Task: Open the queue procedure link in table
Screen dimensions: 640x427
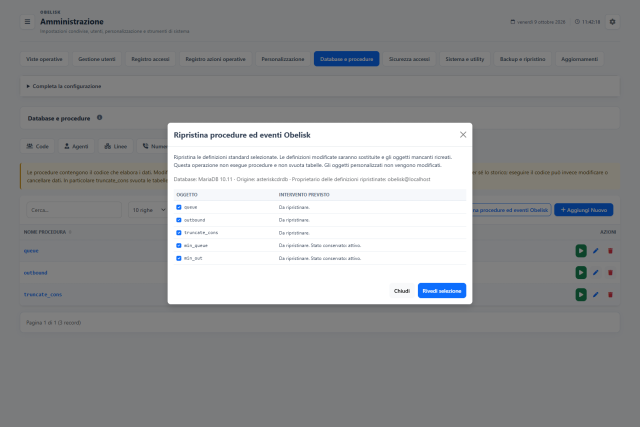Action: pos(31,251)
